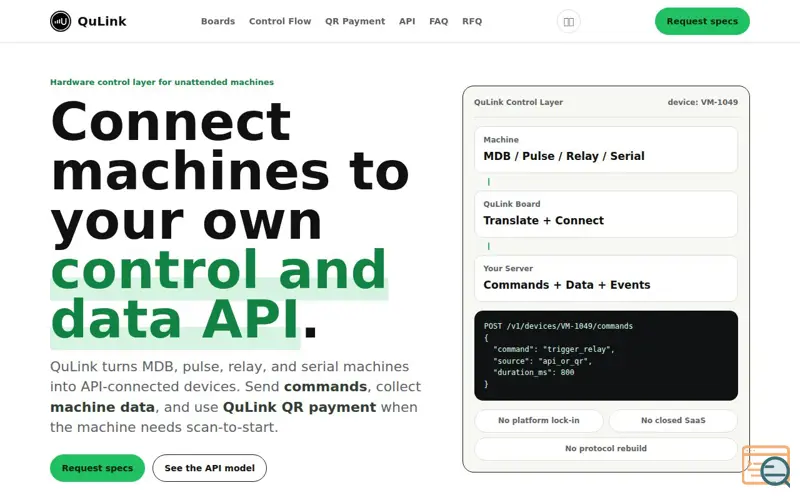The height and width of the screenshot is (500, 800).
Task: Click the QuLink logo icon
Action: coord(61,21)
